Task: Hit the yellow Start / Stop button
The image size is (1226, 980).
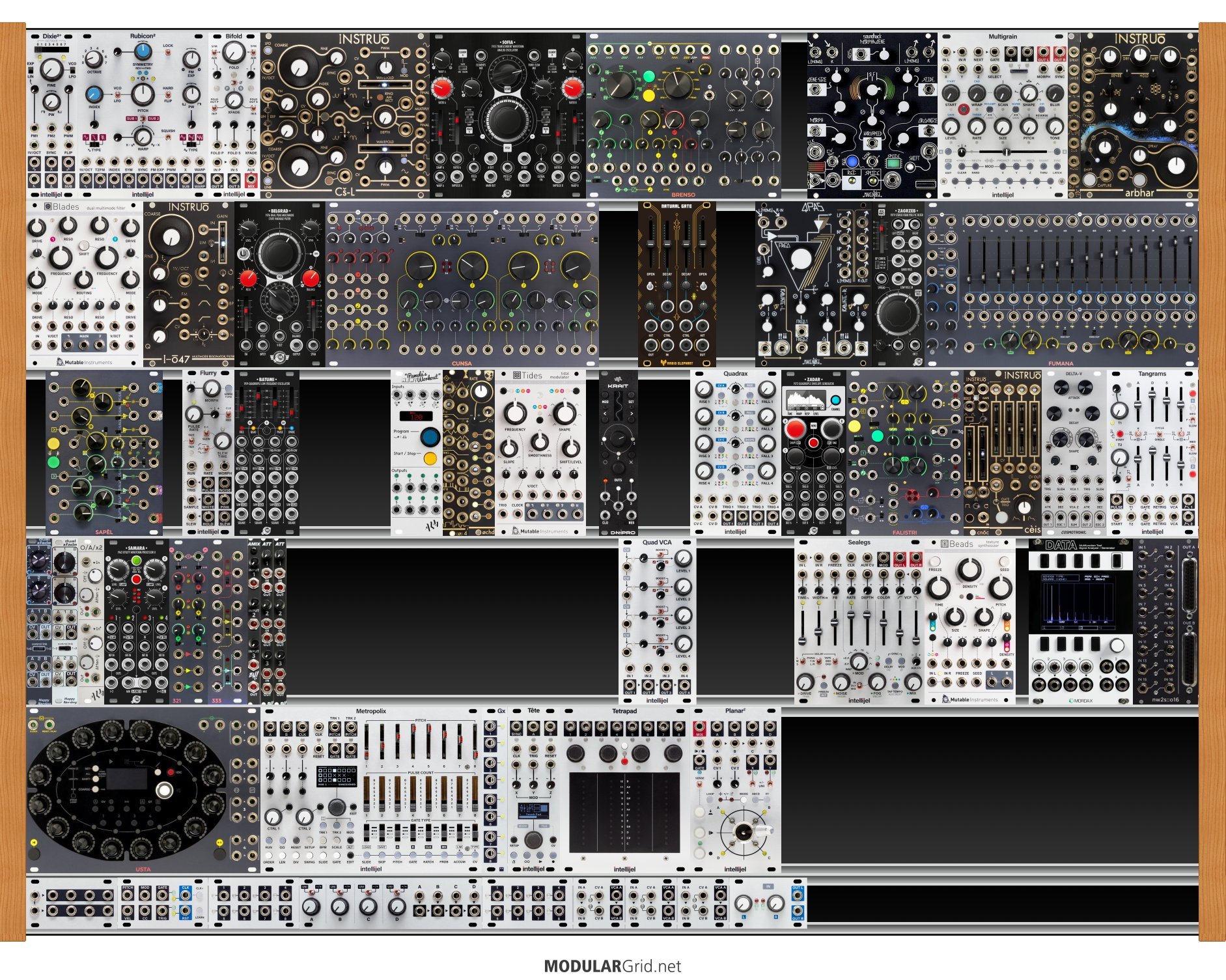Action: (430, 458)
